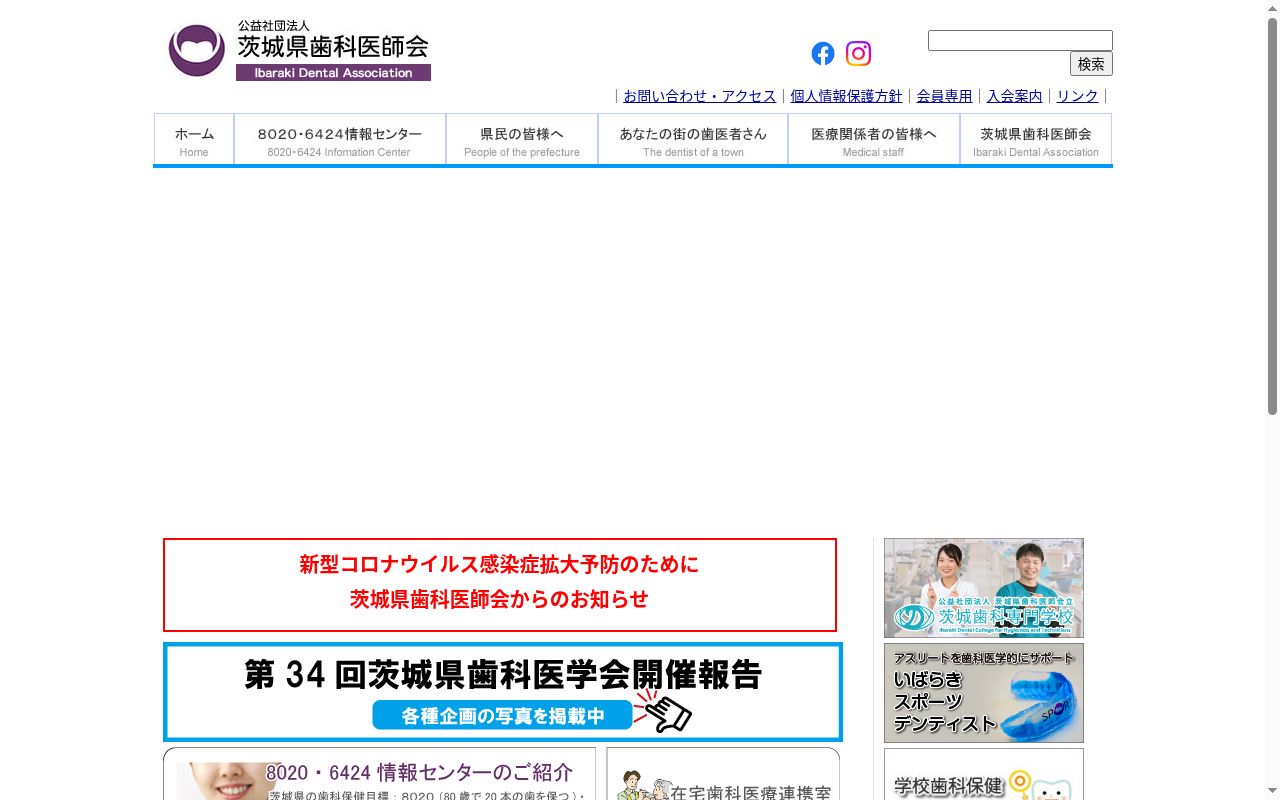The image size is (1280, 800).
Task: Open 茨城歯科専門学校 banner image
Action: pos(984,588)
